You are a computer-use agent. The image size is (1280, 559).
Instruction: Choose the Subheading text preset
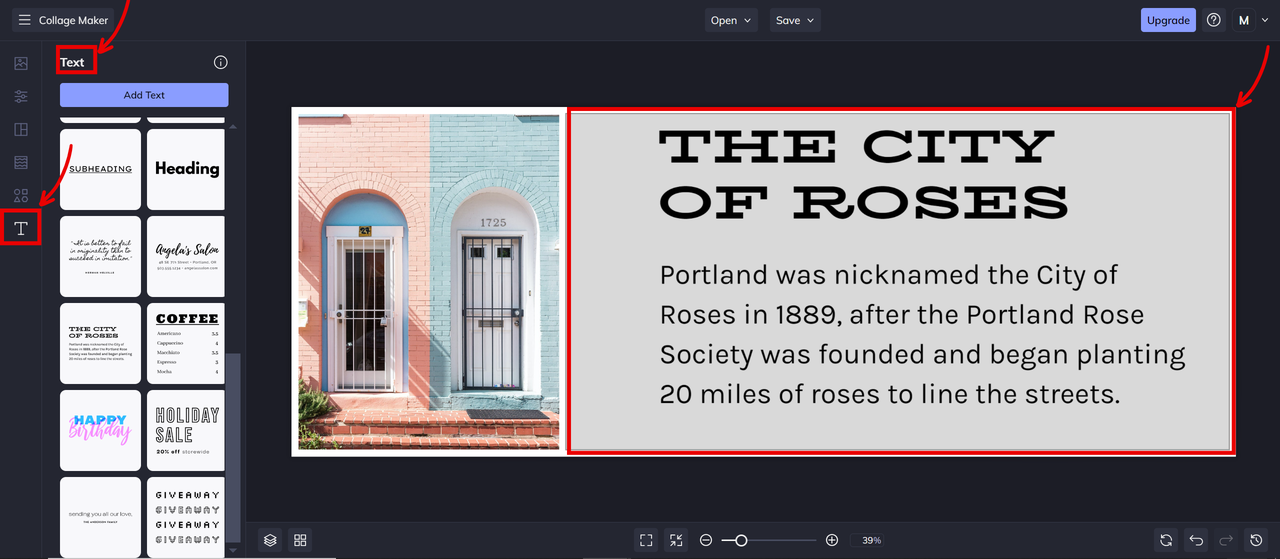click(x=101, y=169)
